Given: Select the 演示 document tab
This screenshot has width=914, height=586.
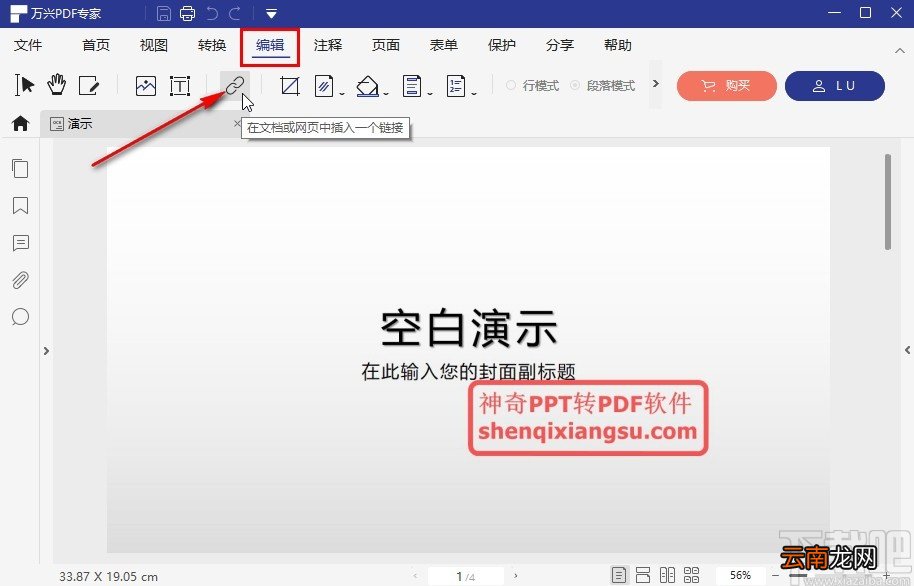Looking at the screenshot, I should point(140,124).
